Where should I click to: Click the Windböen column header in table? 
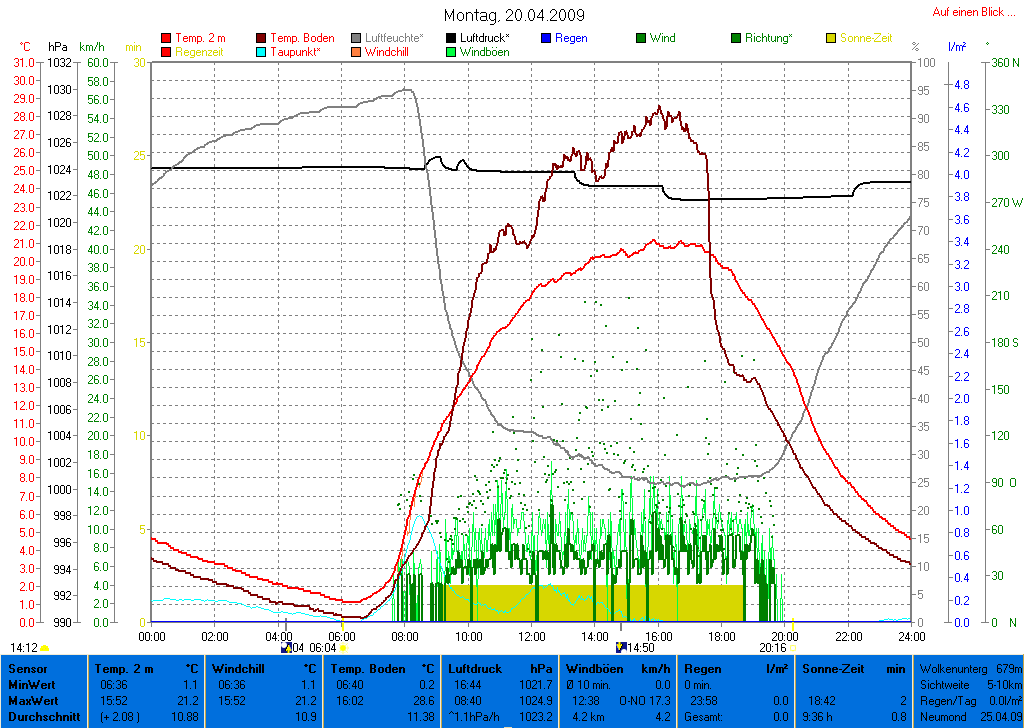(594, 668)
